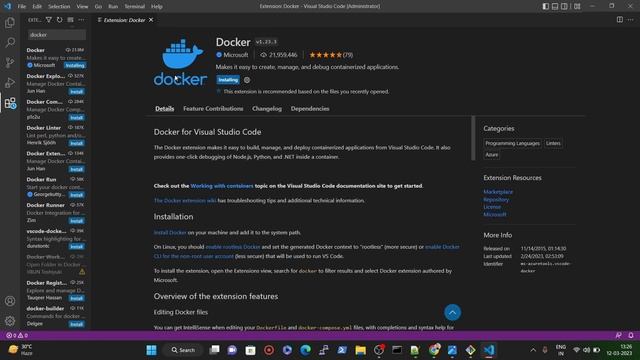Open the weather widget on taskbar

point(20,350)
